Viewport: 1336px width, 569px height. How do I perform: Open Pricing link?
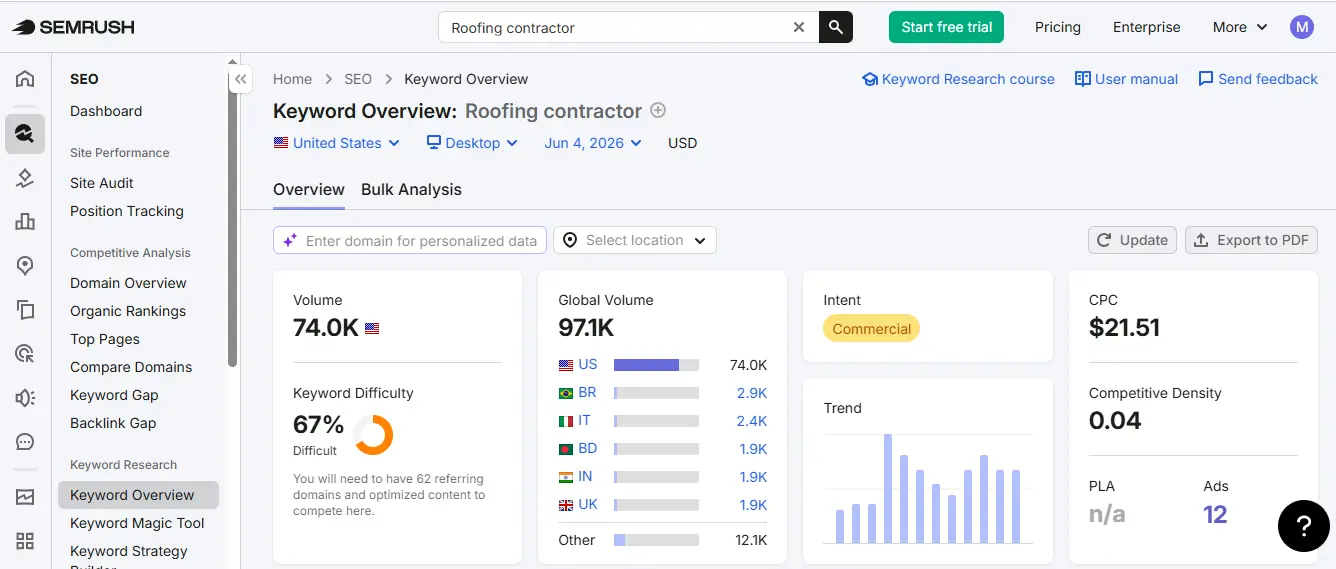(1058, 27)
